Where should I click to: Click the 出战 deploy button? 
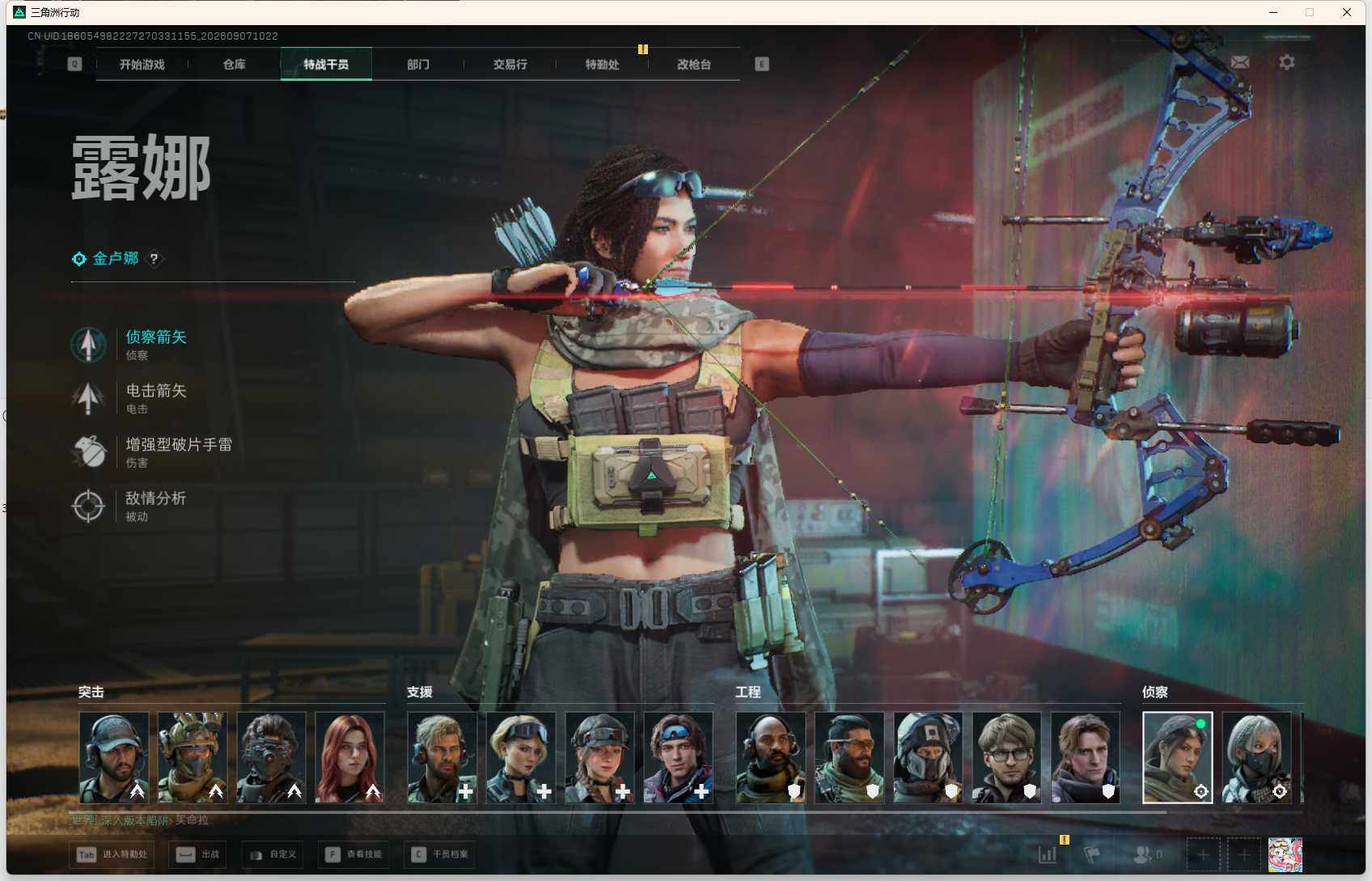197,854
